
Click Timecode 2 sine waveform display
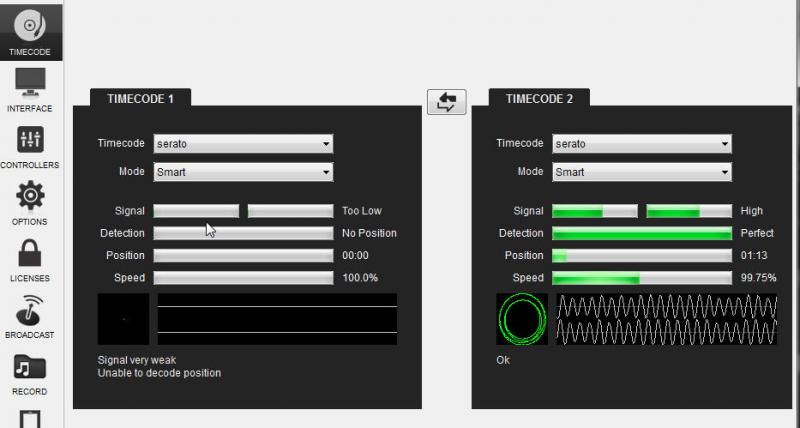coord(666,319)
